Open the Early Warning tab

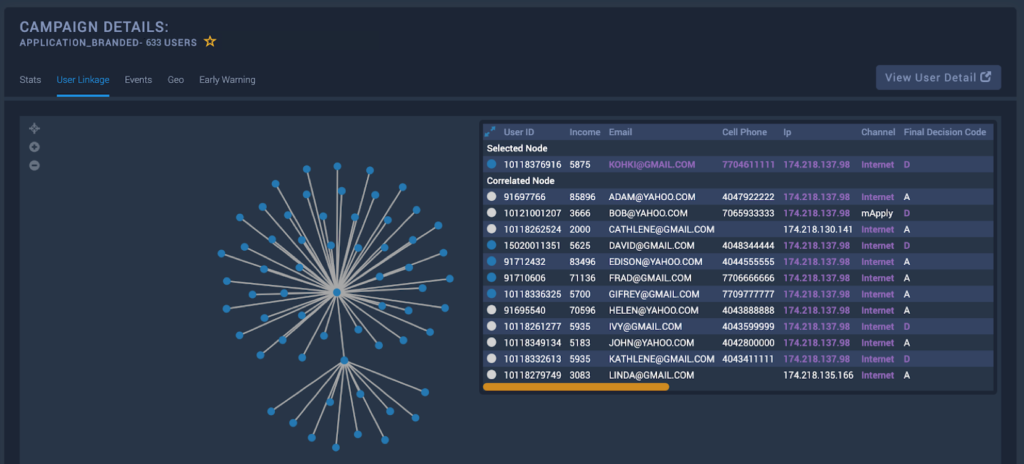(x=227, y=80)
